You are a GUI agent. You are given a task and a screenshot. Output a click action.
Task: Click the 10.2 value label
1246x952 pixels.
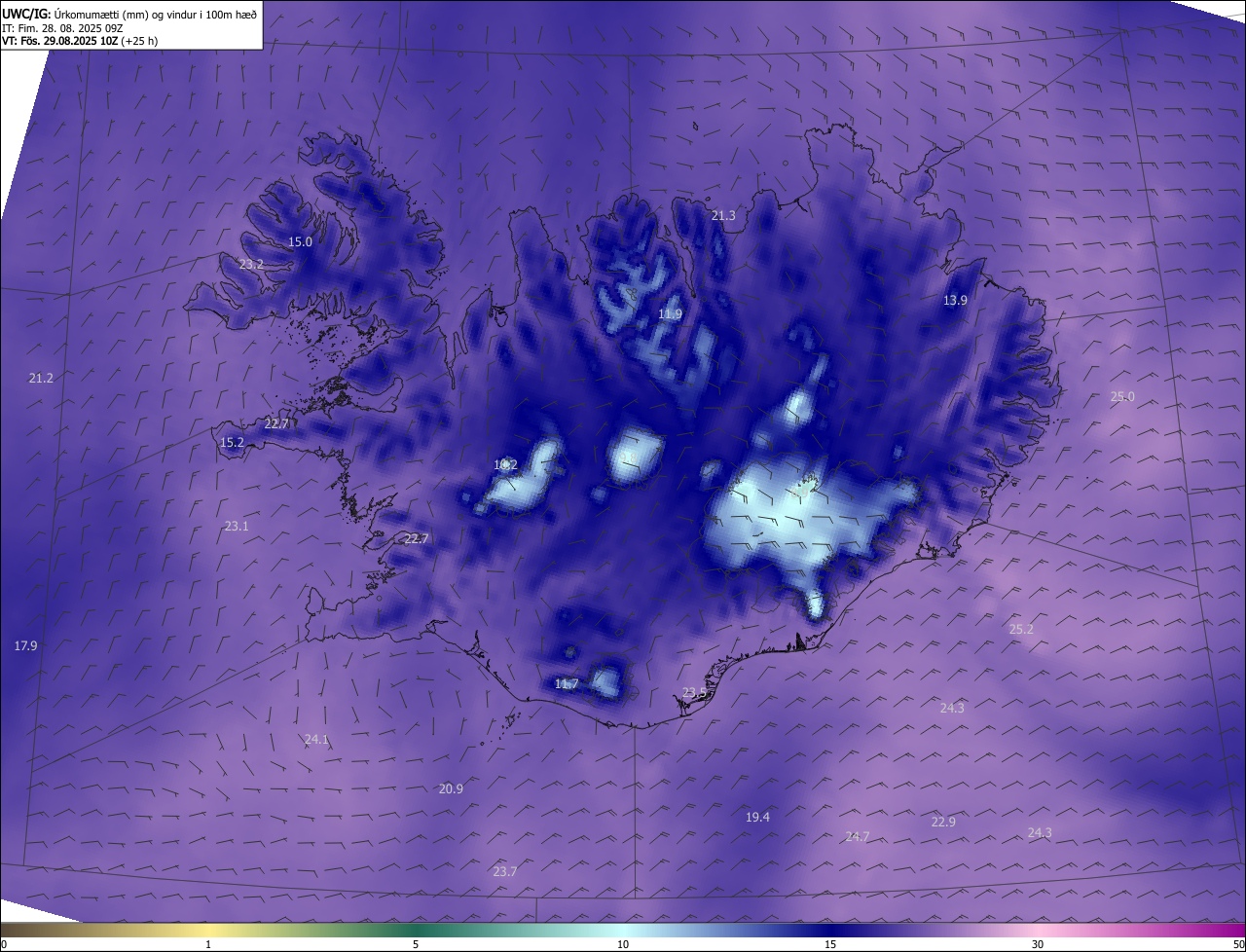coord(505,465)
